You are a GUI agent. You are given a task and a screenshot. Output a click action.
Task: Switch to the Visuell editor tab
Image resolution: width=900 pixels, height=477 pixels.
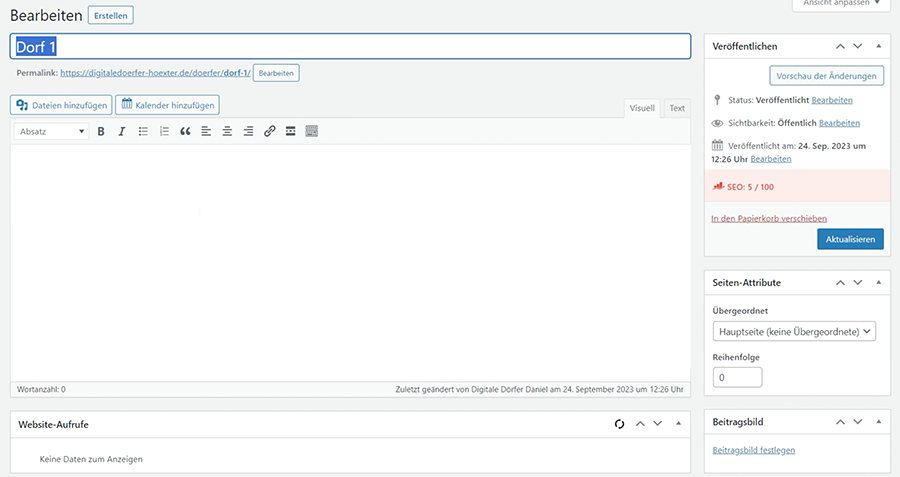[642, 108]
